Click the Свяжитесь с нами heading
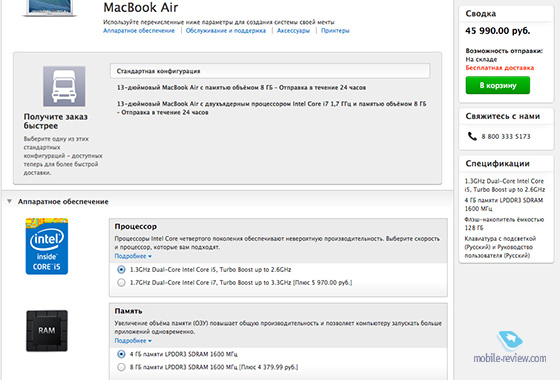Image resolution: width=560 pixels, height=380 pixels. tap(502, 116)
